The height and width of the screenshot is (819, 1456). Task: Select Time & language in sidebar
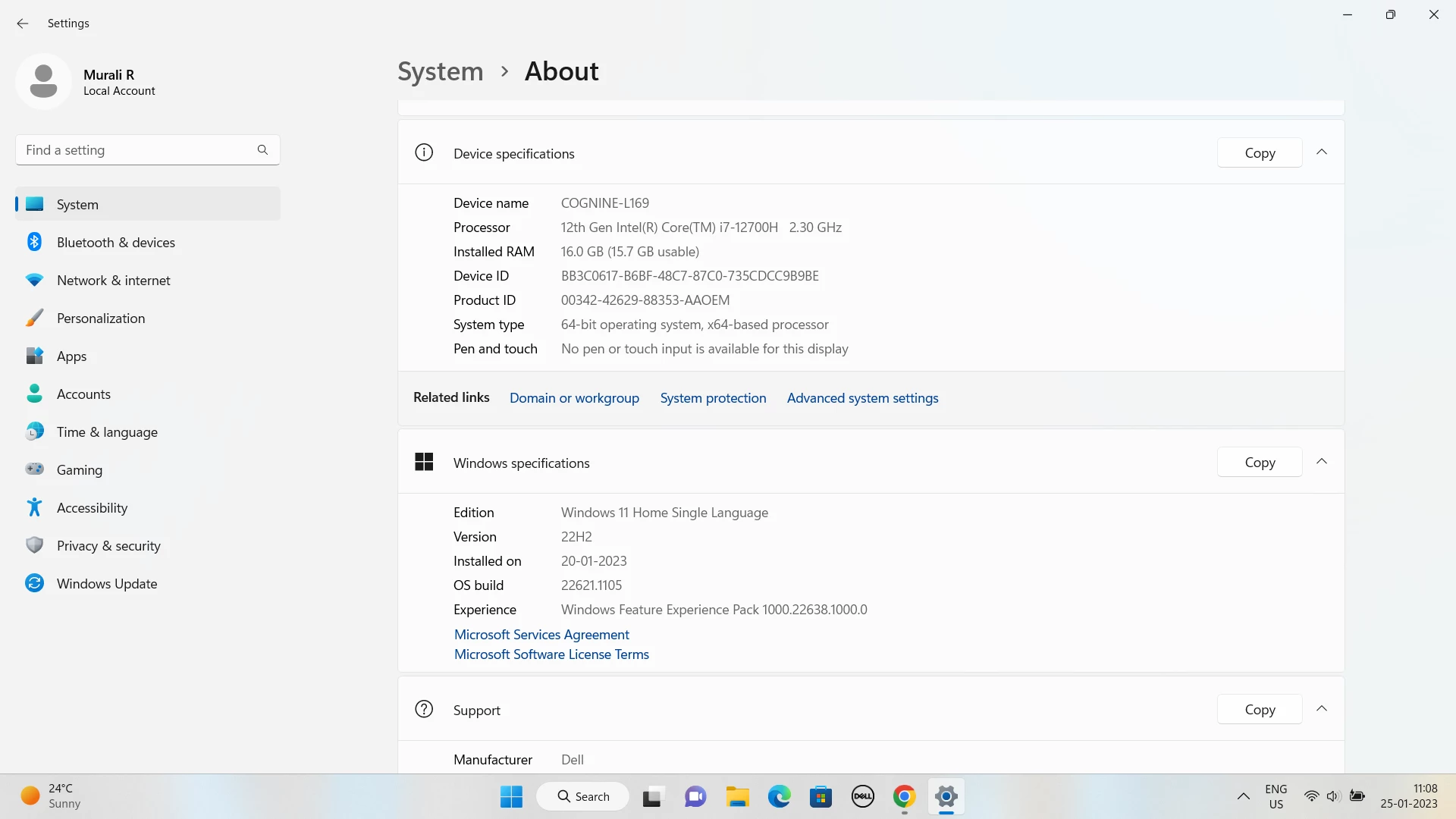[x=107, y=431]
